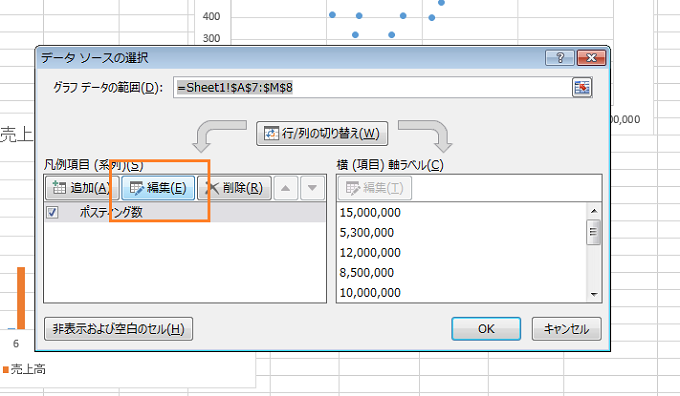680x396 pixels.
Task: Move series down with the down arrow
Action: point(312,188)
